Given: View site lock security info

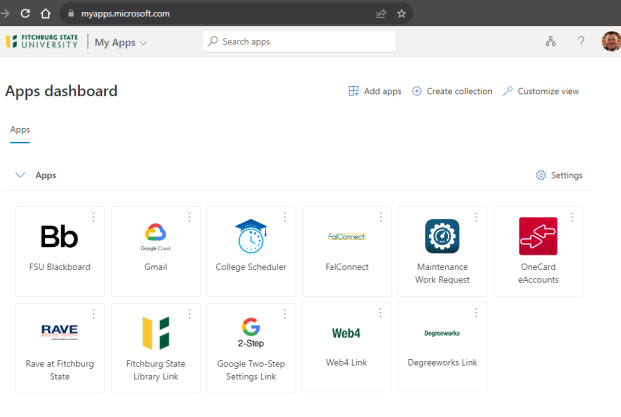Looking at the screenshot, I should click(71, 13).
